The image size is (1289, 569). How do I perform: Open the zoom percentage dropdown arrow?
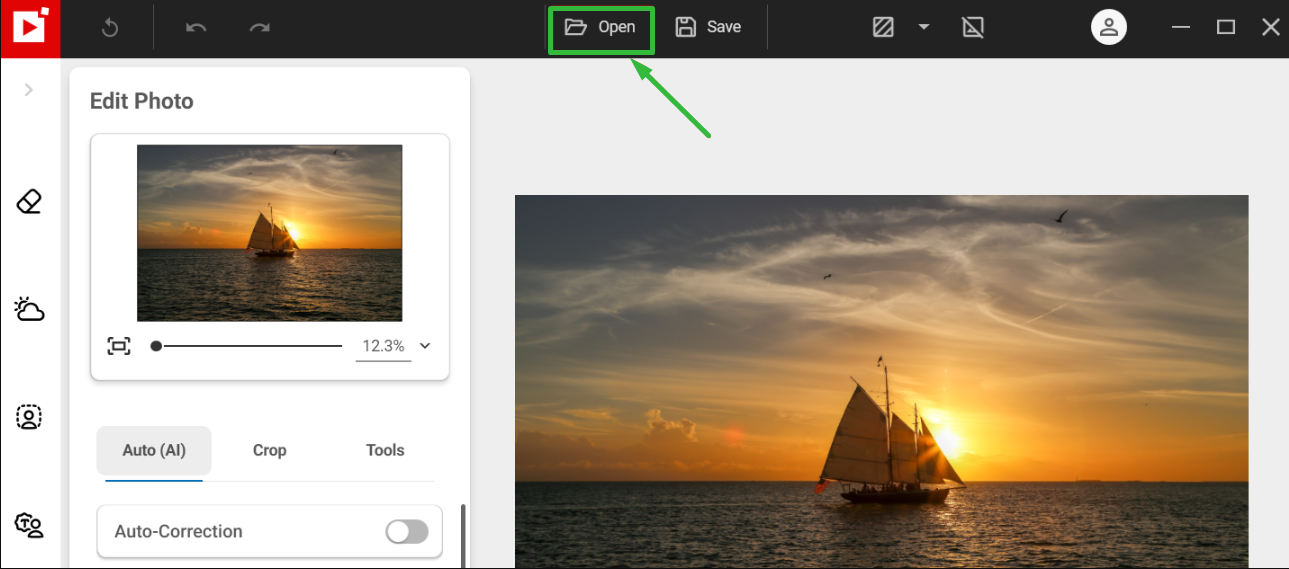click(425, 346)
